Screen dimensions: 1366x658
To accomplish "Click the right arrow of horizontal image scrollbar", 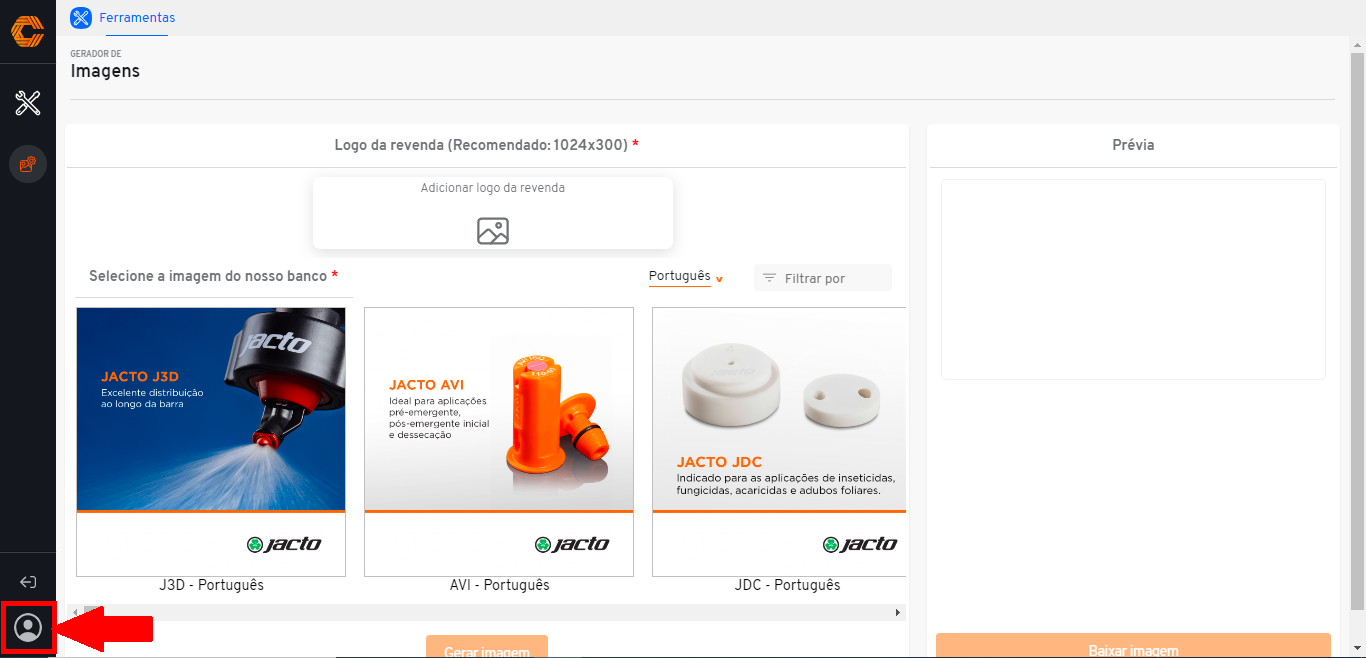I will 898,612.
